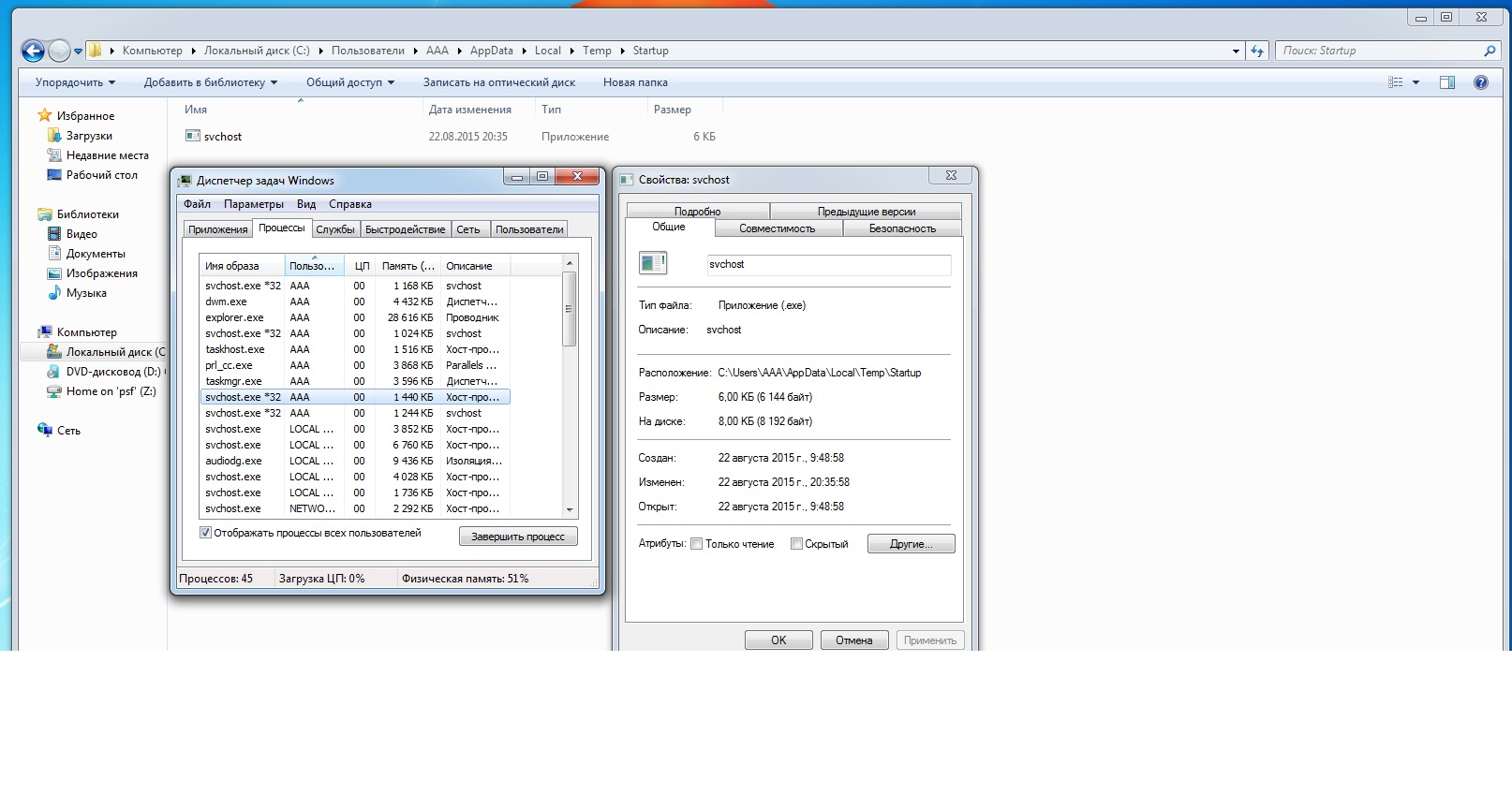
Task: Open 'Параметры' menu in Task Manager
Action: click(254, 204)
